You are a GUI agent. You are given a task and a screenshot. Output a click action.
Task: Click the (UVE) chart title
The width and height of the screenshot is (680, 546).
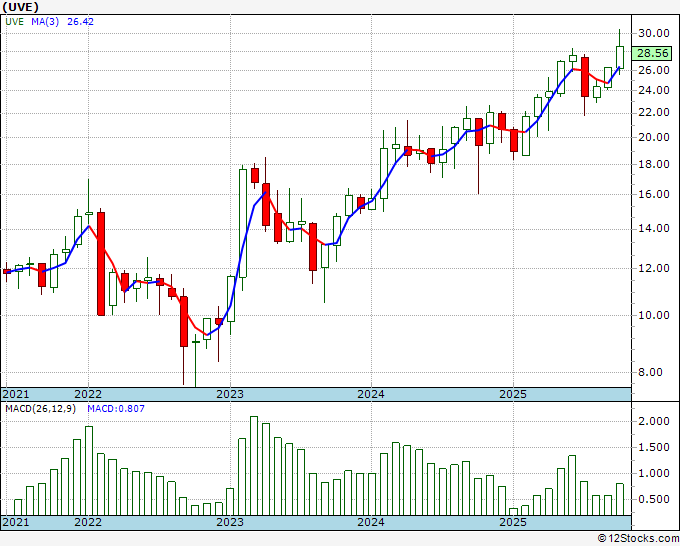(x=20, y=7)
